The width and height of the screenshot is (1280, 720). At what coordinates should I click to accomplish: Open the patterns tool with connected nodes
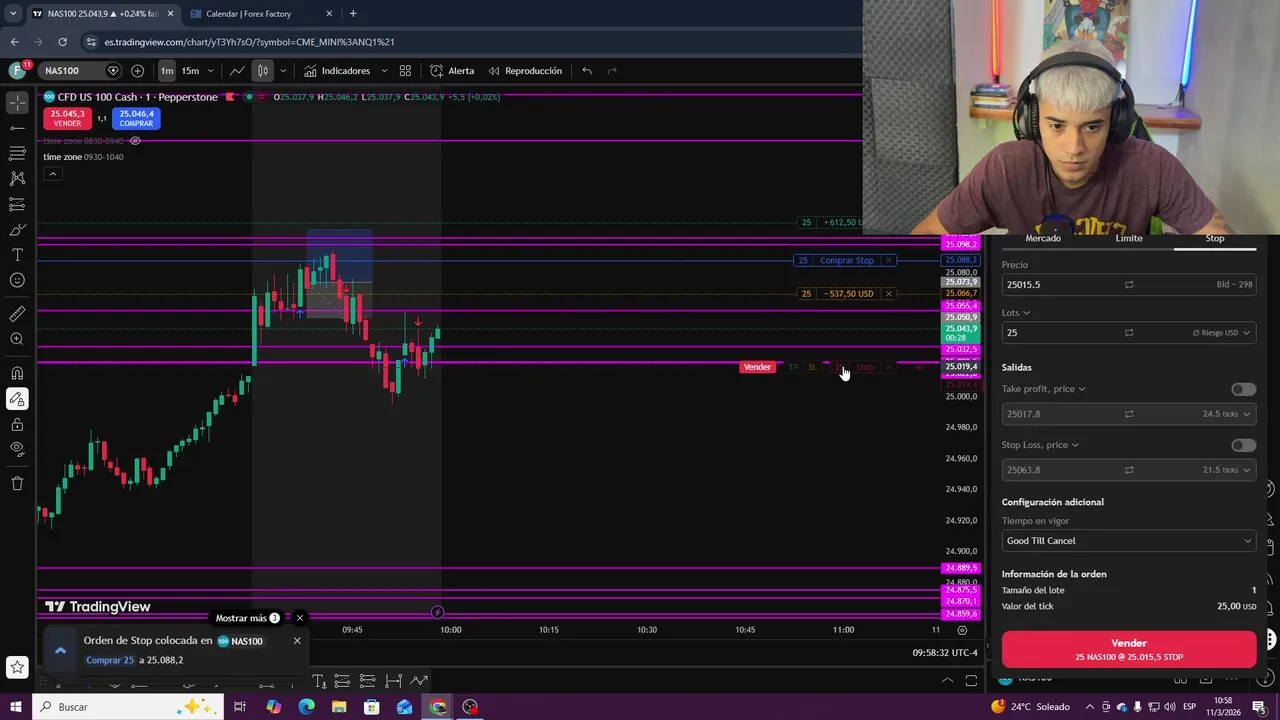[17, 178]
